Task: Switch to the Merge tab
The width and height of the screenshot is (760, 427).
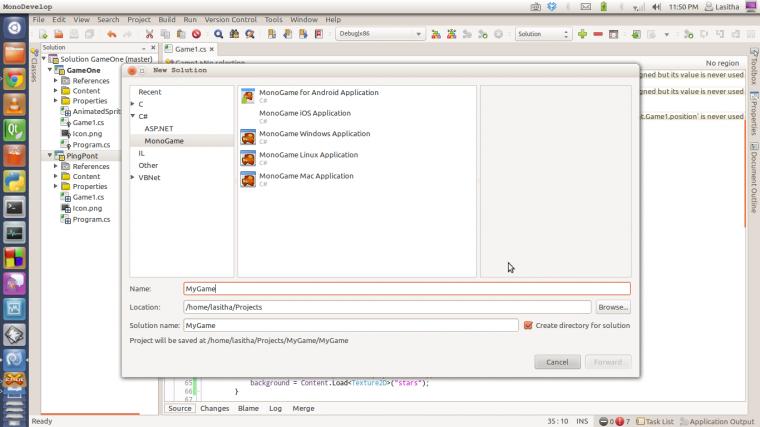Action: click(x=303, y=409)
